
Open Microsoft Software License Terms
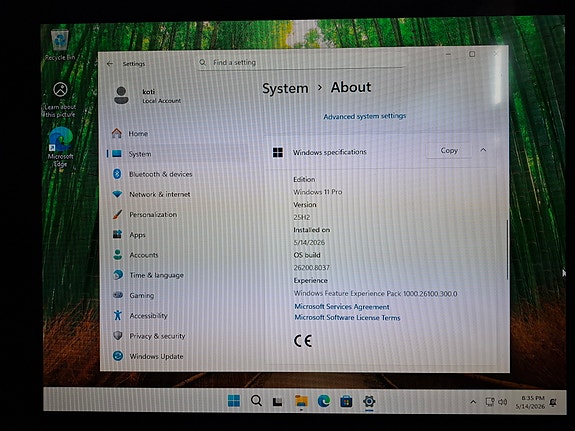347,318
